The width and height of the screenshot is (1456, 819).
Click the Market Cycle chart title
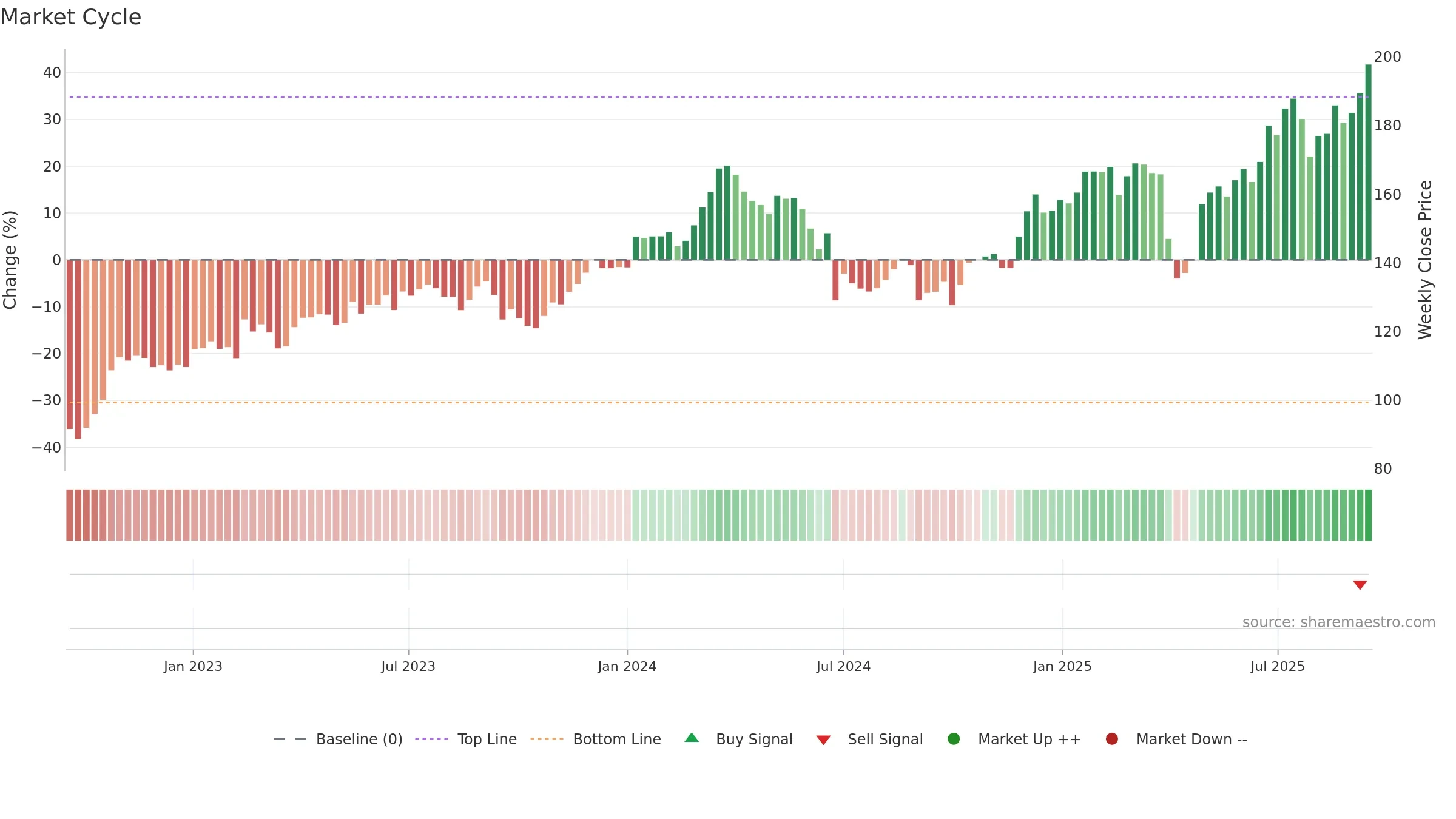pos(71,17)
